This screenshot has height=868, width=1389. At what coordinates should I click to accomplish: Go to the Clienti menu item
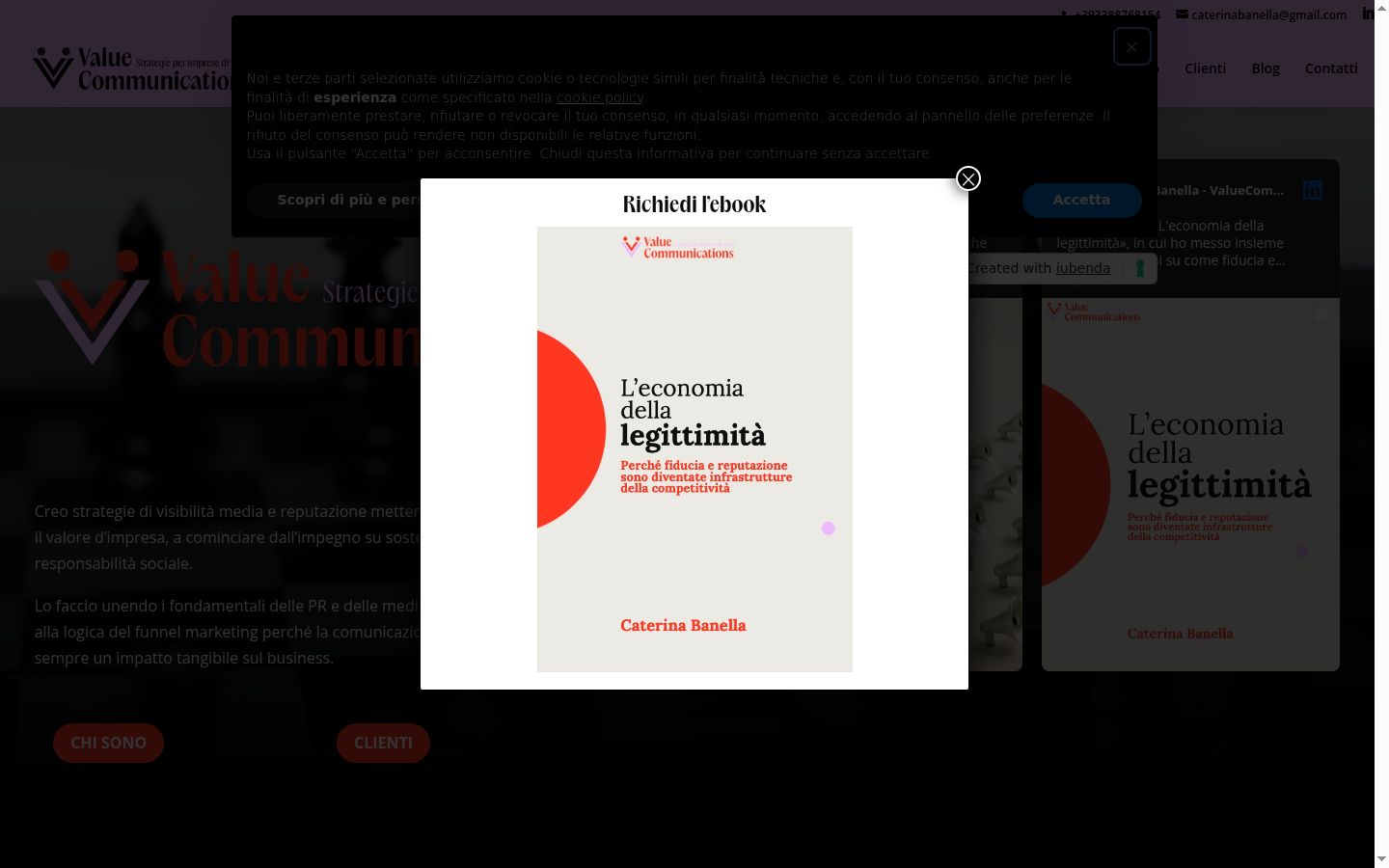point(1206,68)
